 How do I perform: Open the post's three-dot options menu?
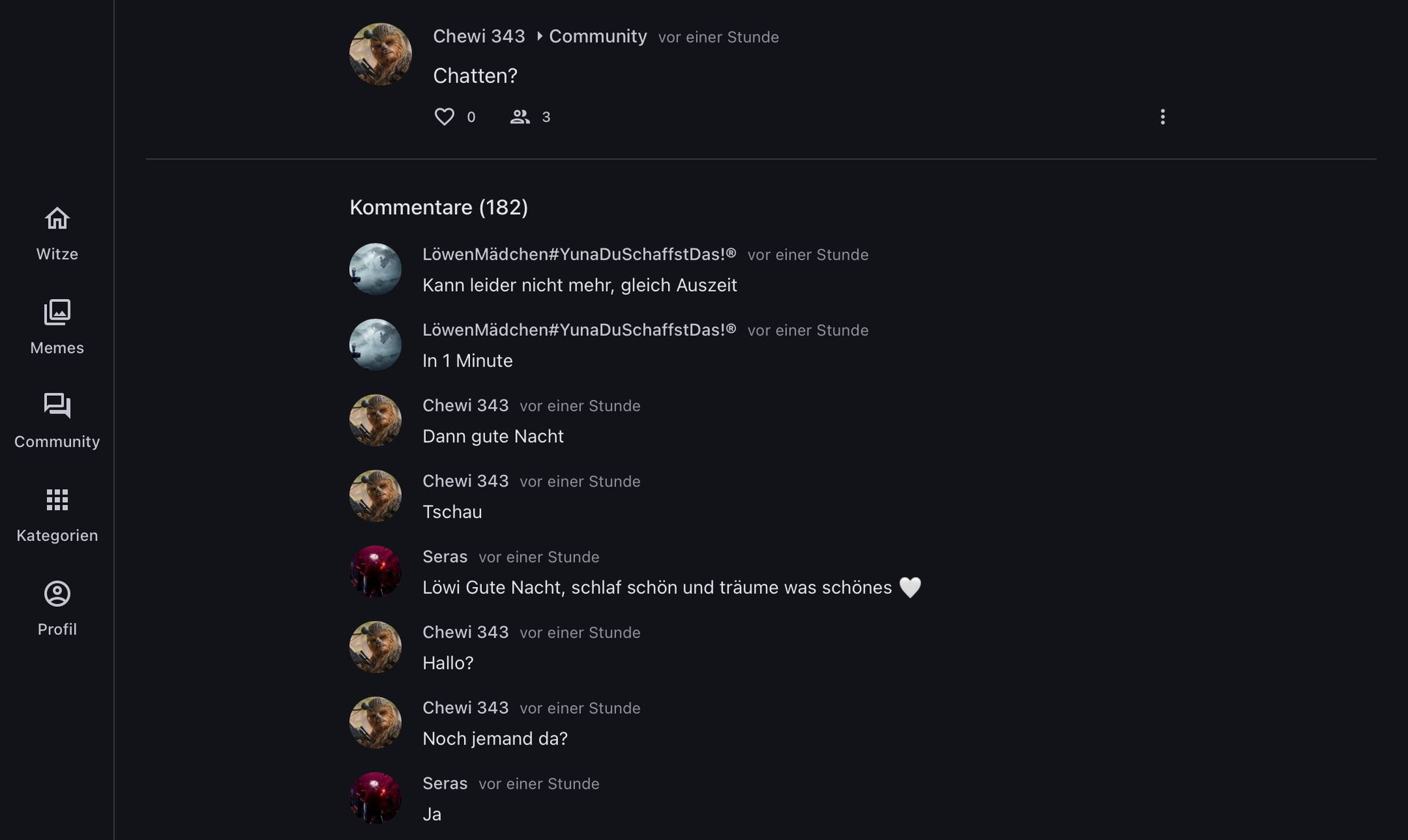1162,117
